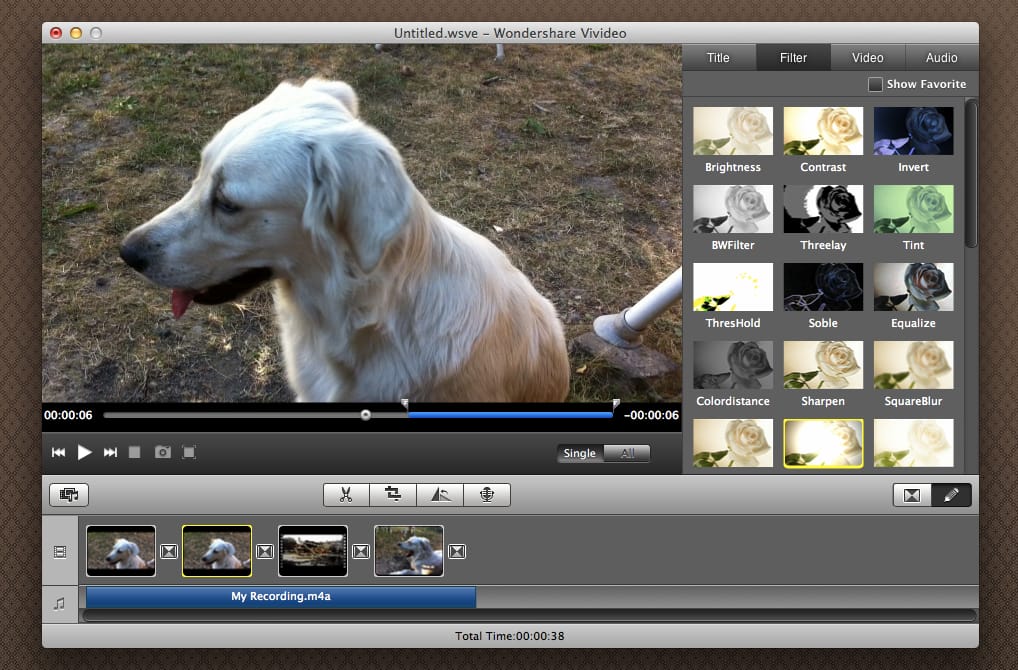The image size is (1018, 670).
Task: Click the filter list vertical scrollbar
Action: (x=971, y=173)
